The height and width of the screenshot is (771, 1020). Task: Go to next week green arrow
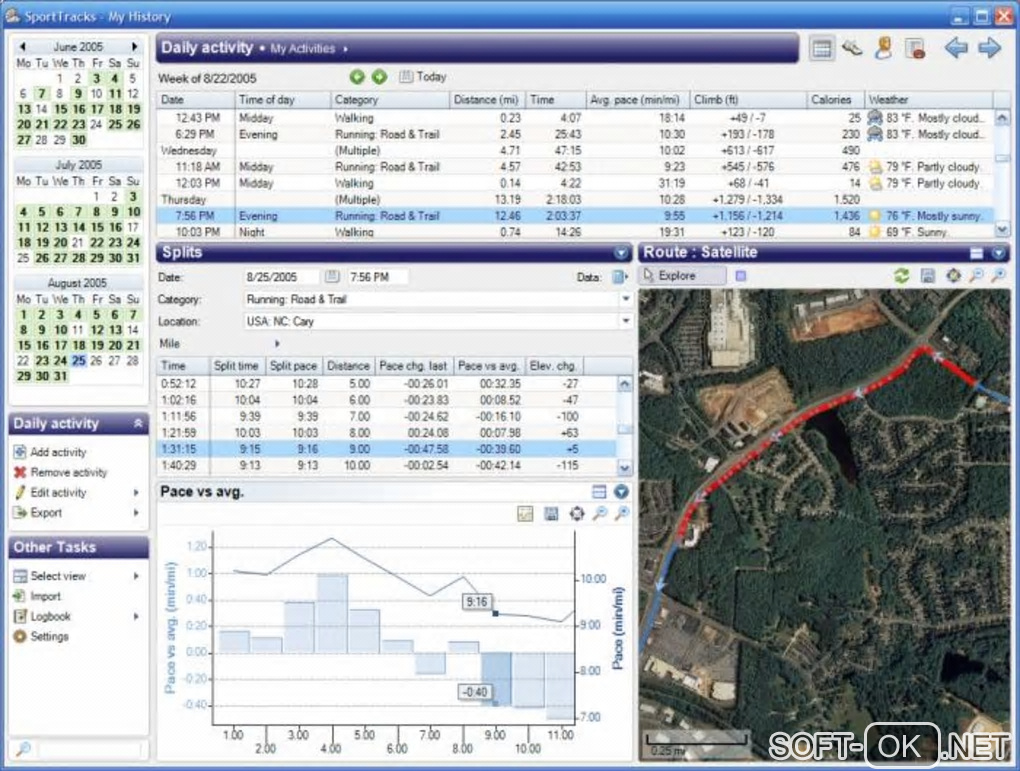[x=379, y=77]
